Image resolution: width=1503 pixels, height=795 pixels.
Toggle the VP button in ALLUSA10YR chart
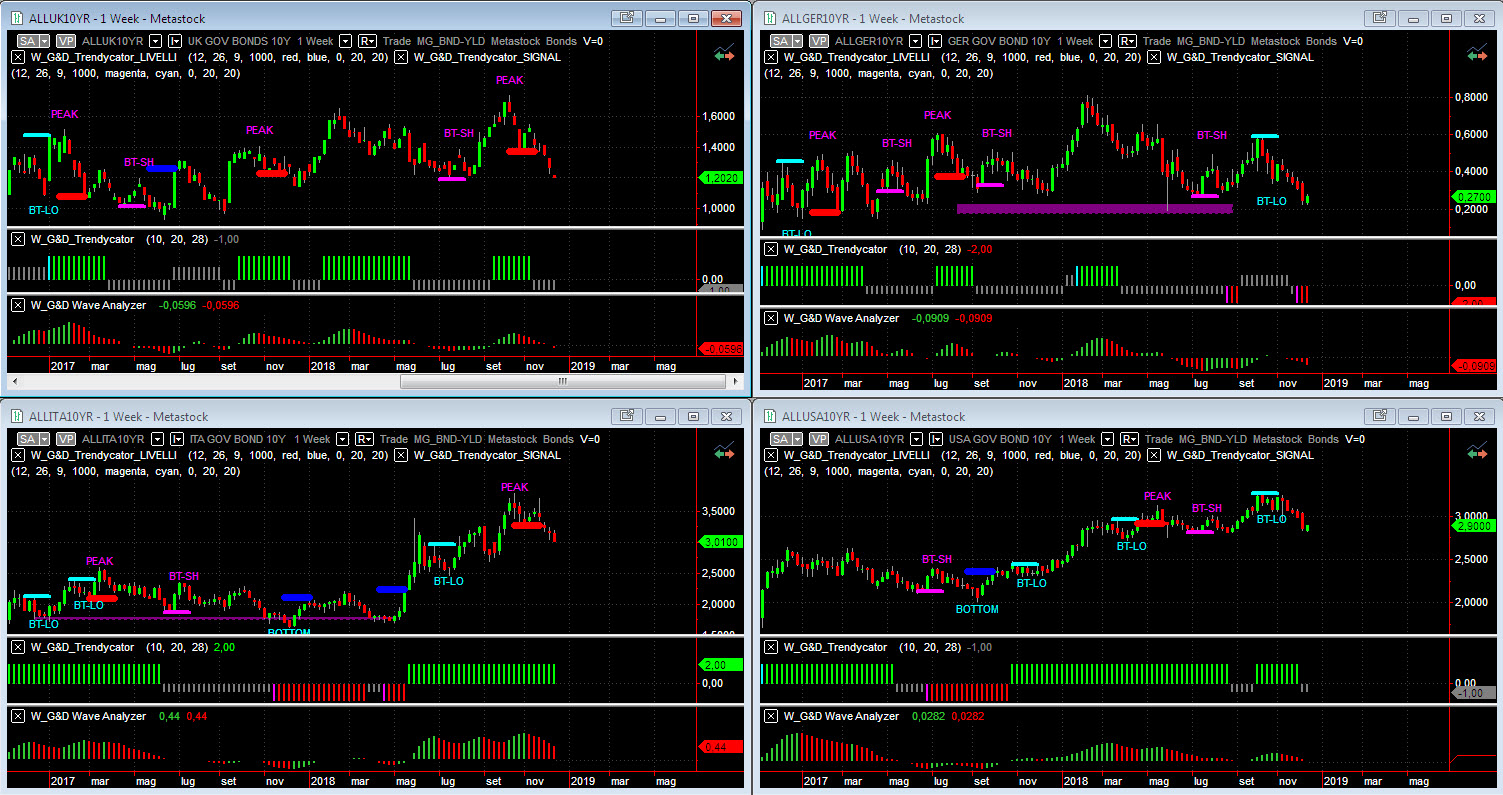[x=819, y=439]
